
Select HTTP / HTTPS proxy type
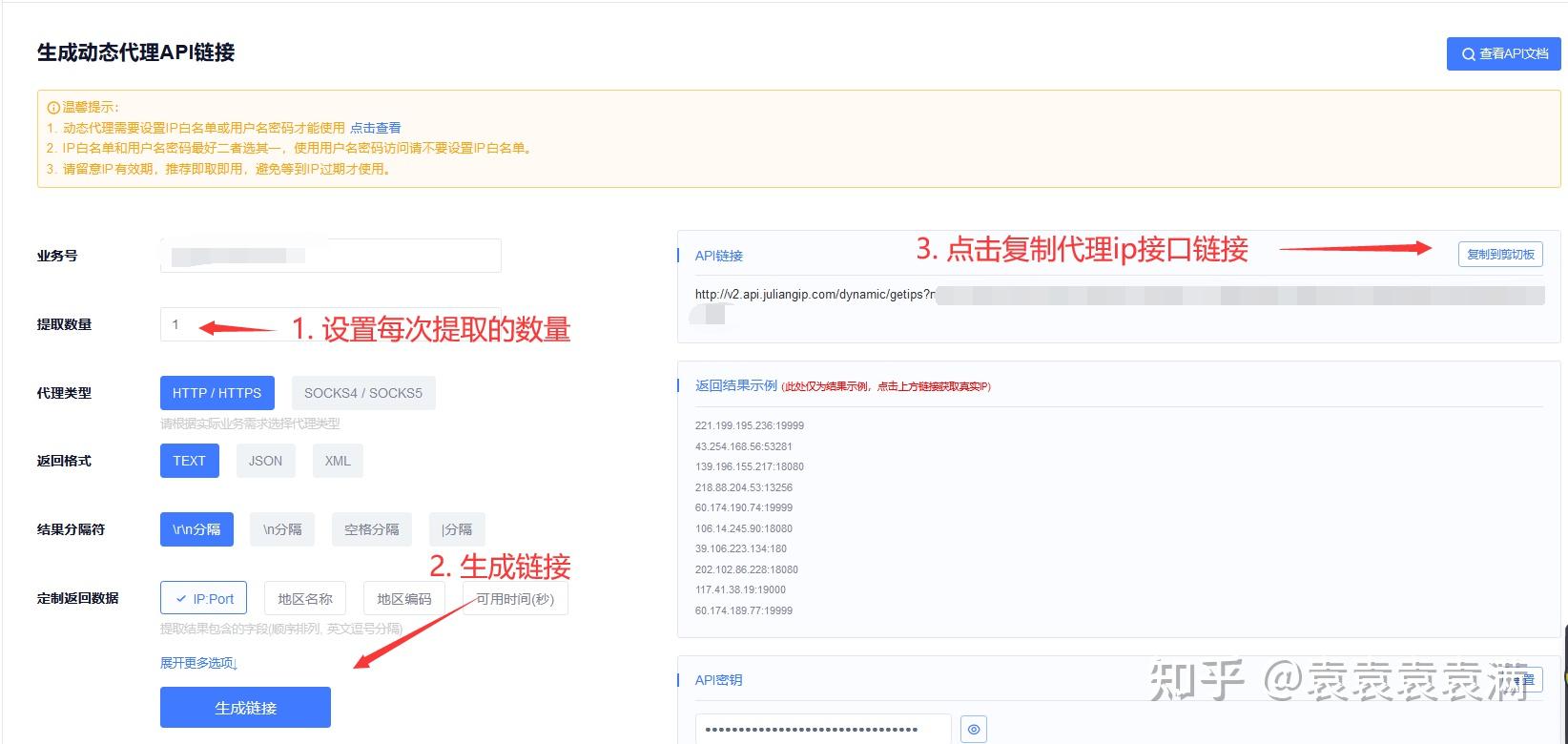click(217, 393)
